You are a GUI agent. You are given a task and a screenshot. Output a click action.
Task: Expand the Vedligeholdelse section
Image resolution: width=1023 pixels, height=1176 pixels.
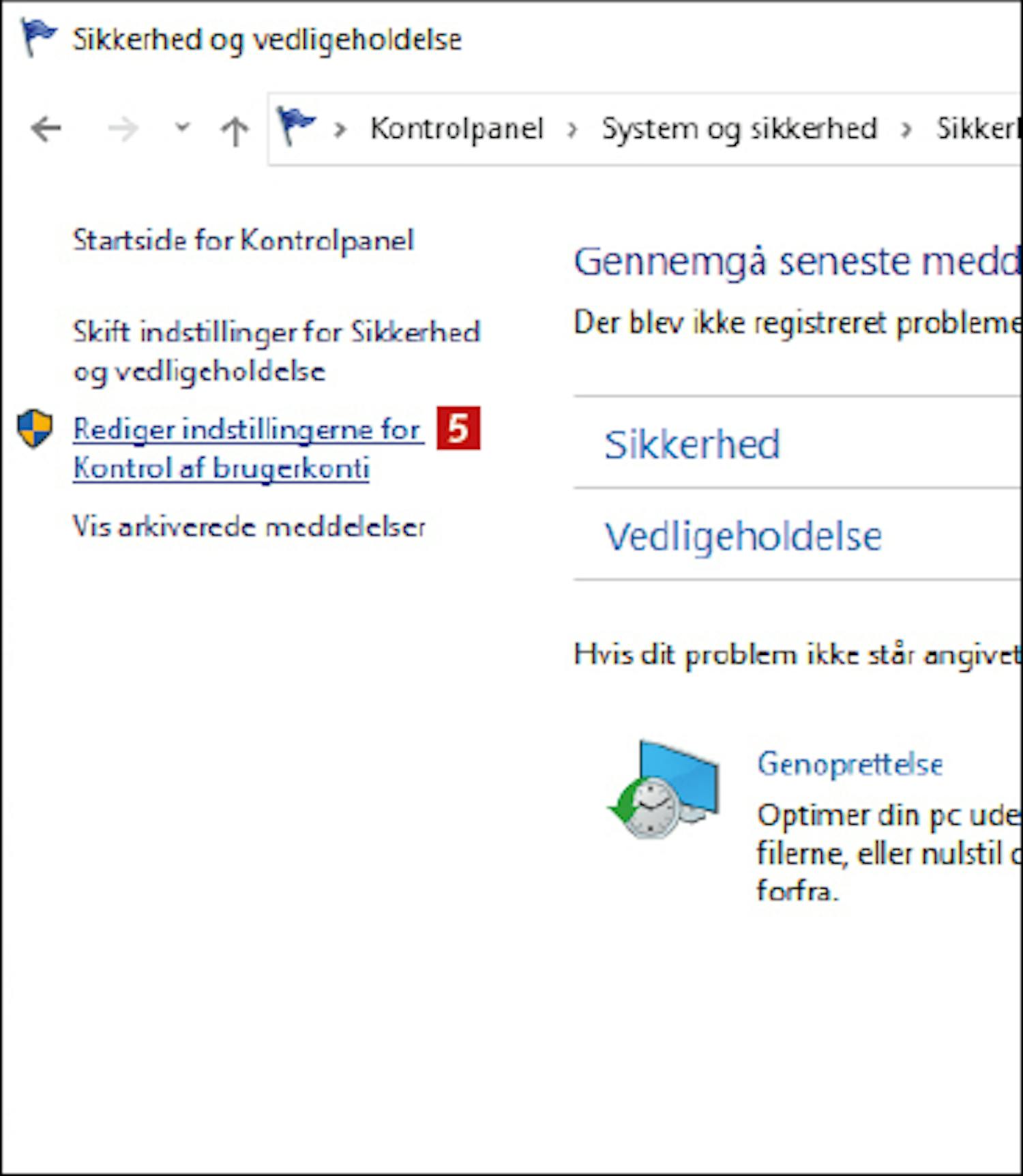click(x=797, y=535)
